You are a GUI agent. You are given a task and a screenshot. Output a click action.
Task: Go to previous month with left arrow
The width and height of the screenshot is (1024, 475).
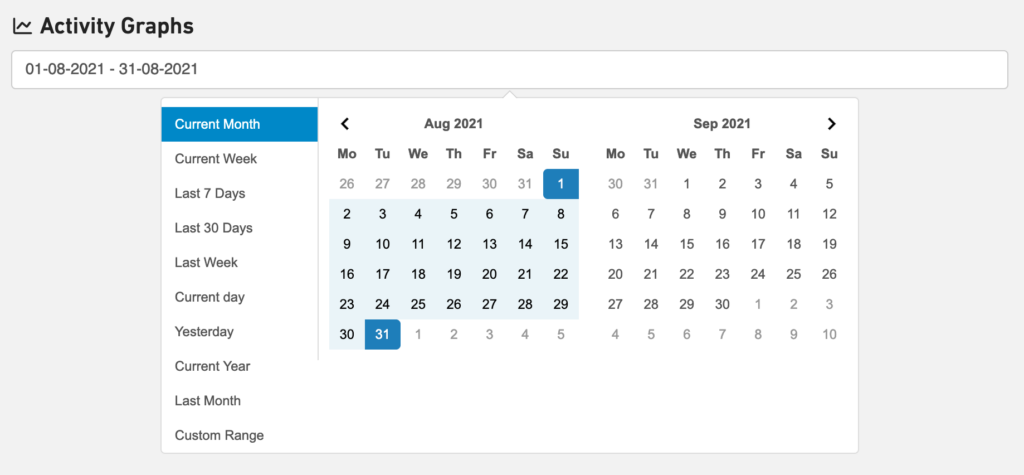tap(345, 124)
